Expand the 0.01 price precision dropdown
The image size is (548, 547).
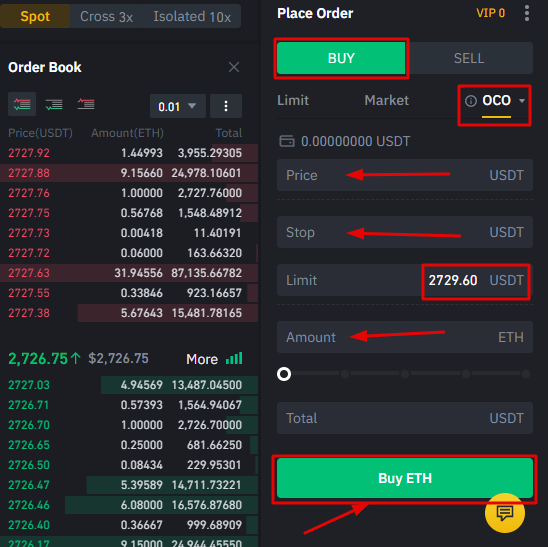click(178, 106)
